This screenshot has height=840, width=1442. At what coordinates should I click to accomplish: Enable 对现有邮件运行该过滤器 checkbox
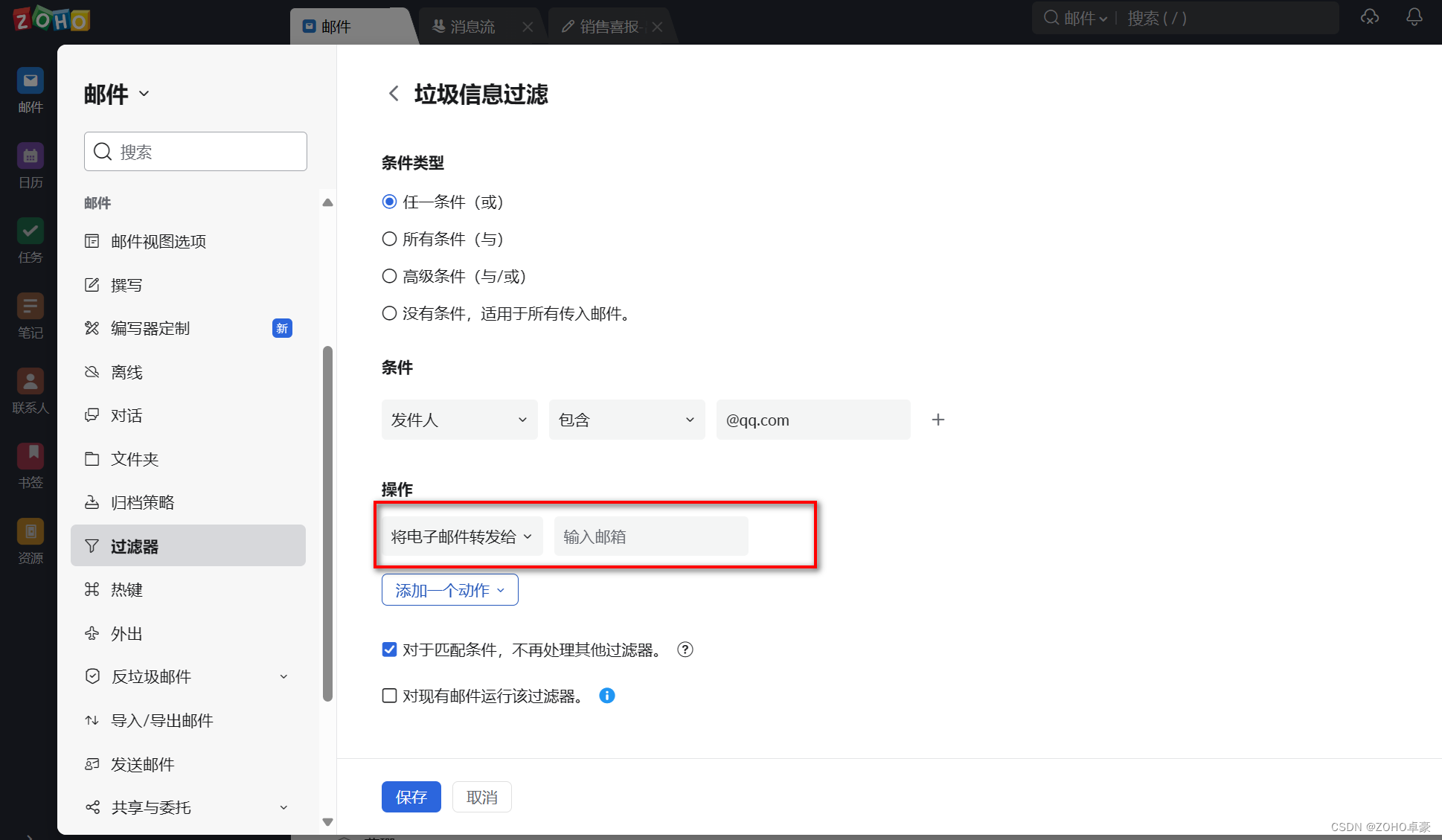pos(389,696)
